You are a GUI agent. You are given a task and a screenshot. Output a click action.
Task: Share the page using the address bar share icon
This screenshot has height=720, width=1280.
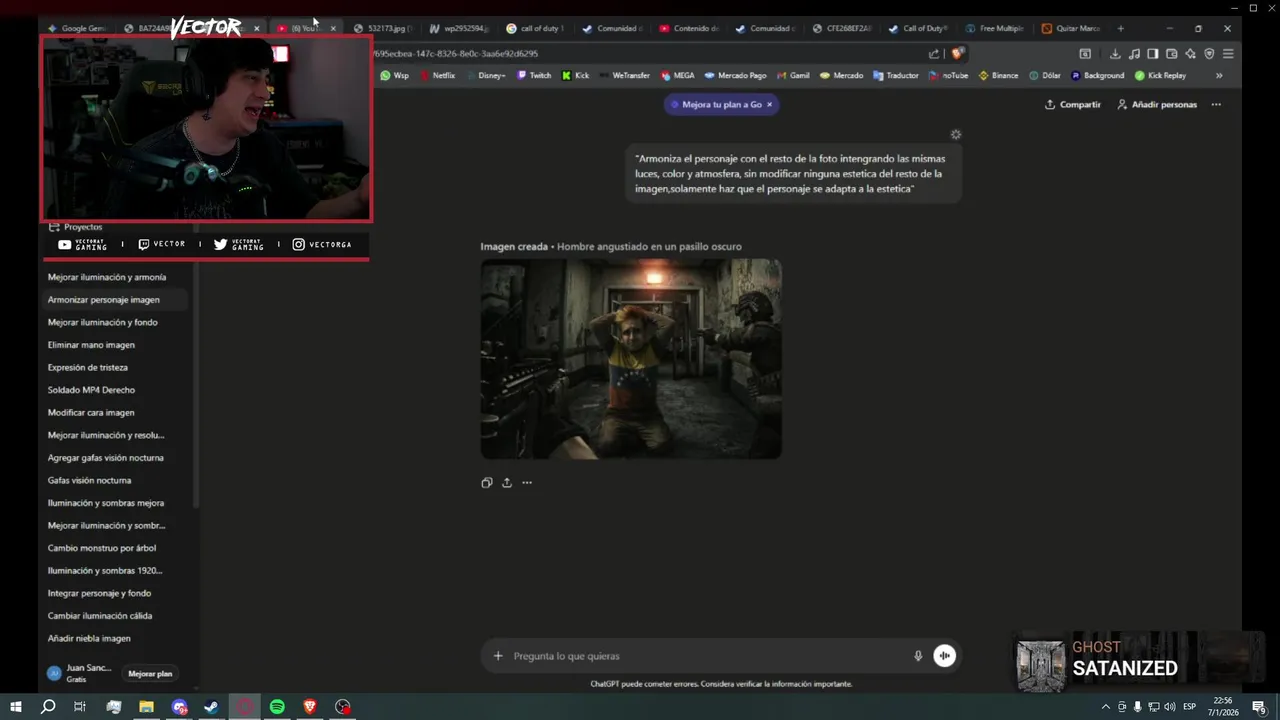pyautogui.click(x=934, y=54)
